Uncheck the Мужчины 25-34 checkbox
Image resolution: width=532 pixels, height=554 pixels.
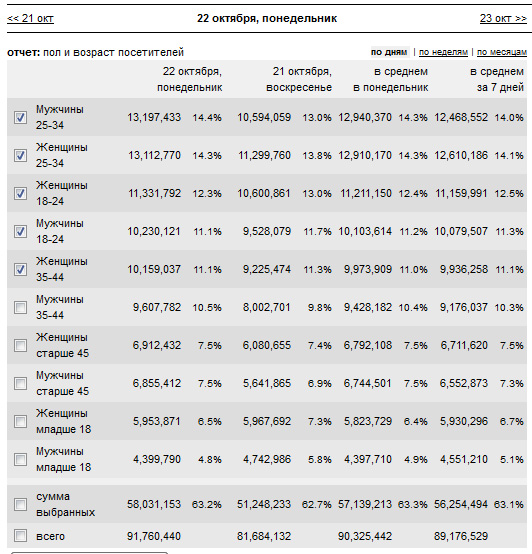point(20,117)
